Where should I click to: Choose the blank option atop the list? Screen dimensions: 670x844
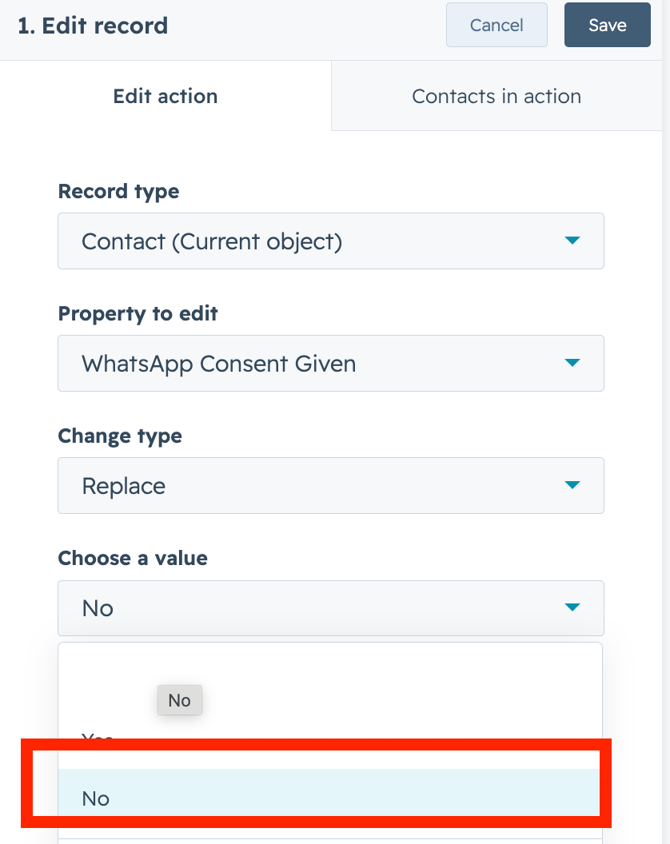point(330,672)
